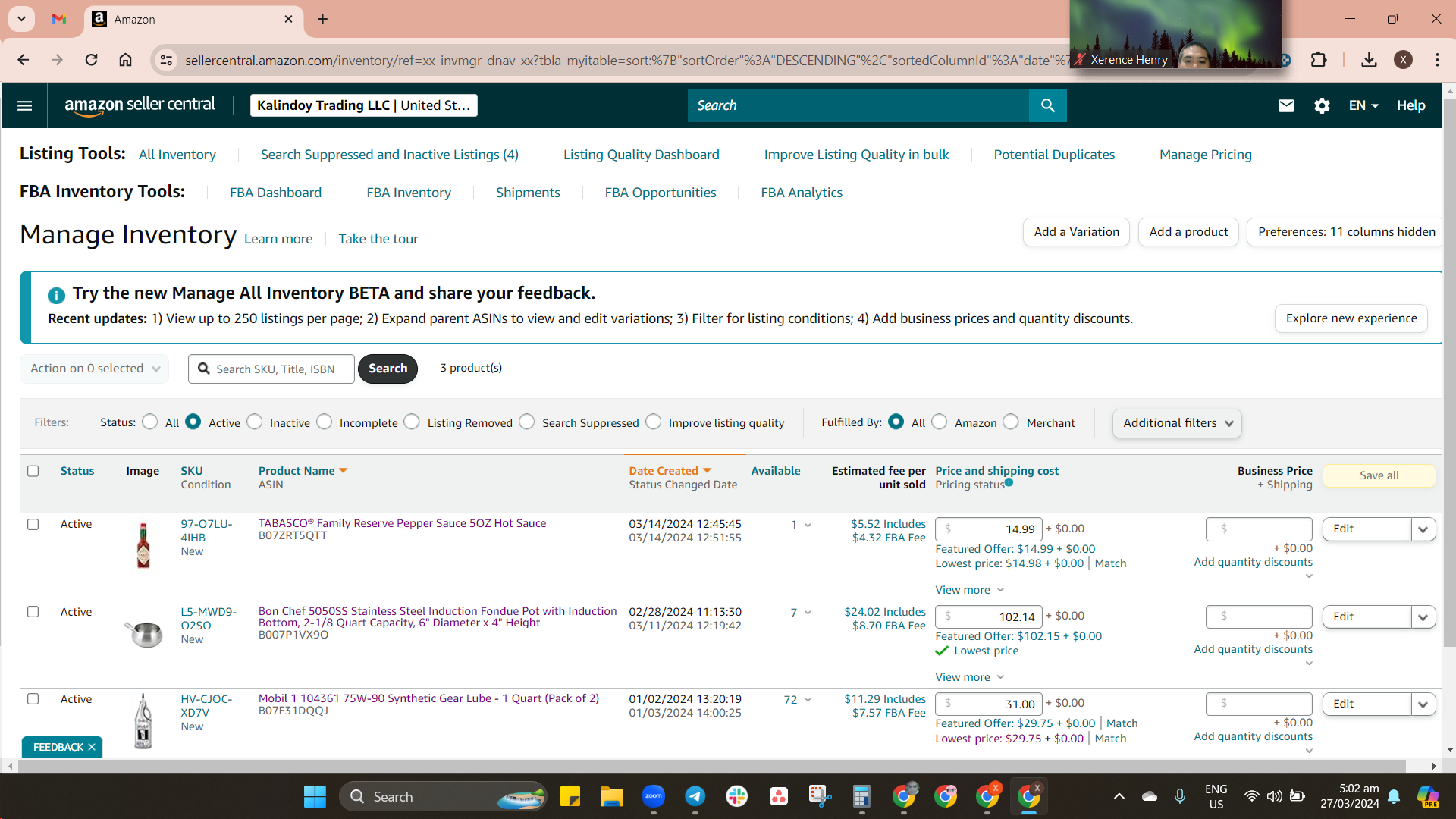
Task: Open FBA Analytics
Action: click(802, 193)
